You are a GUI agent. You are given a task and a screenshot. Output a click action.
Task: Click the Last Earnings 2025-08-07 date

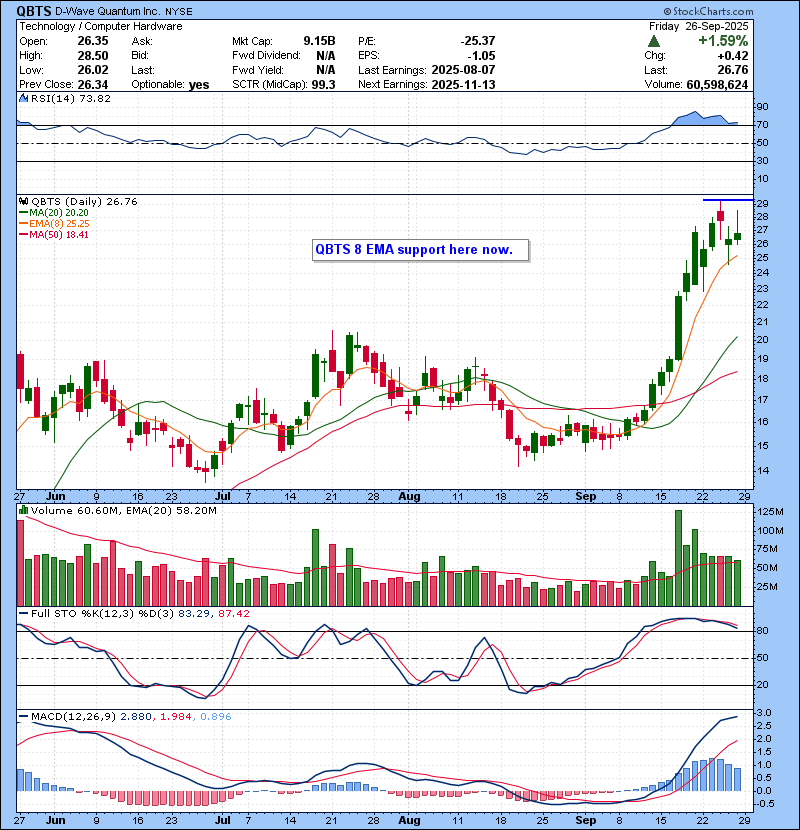pyautogui.click(x=463, y=70)
